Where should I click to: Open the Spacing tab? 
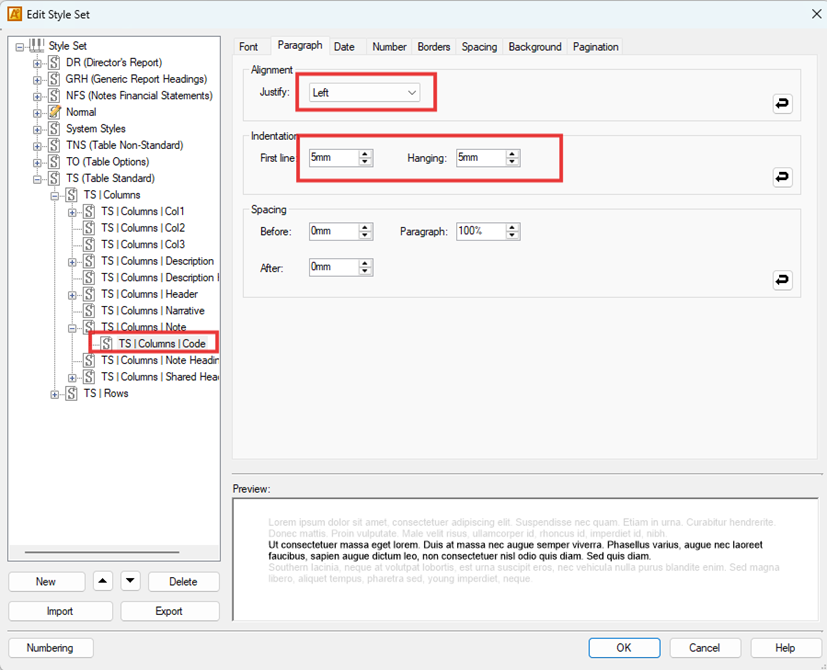tap(479, 47)
